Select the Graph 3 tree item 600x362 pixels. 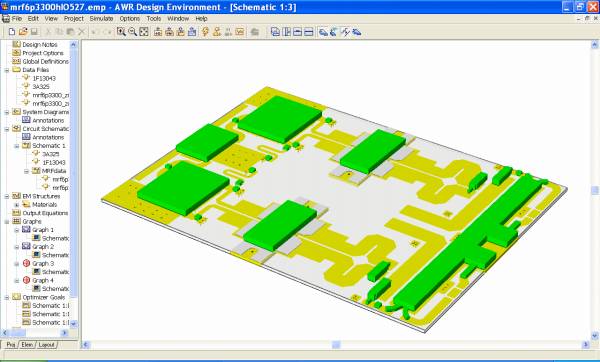[43, 264]
